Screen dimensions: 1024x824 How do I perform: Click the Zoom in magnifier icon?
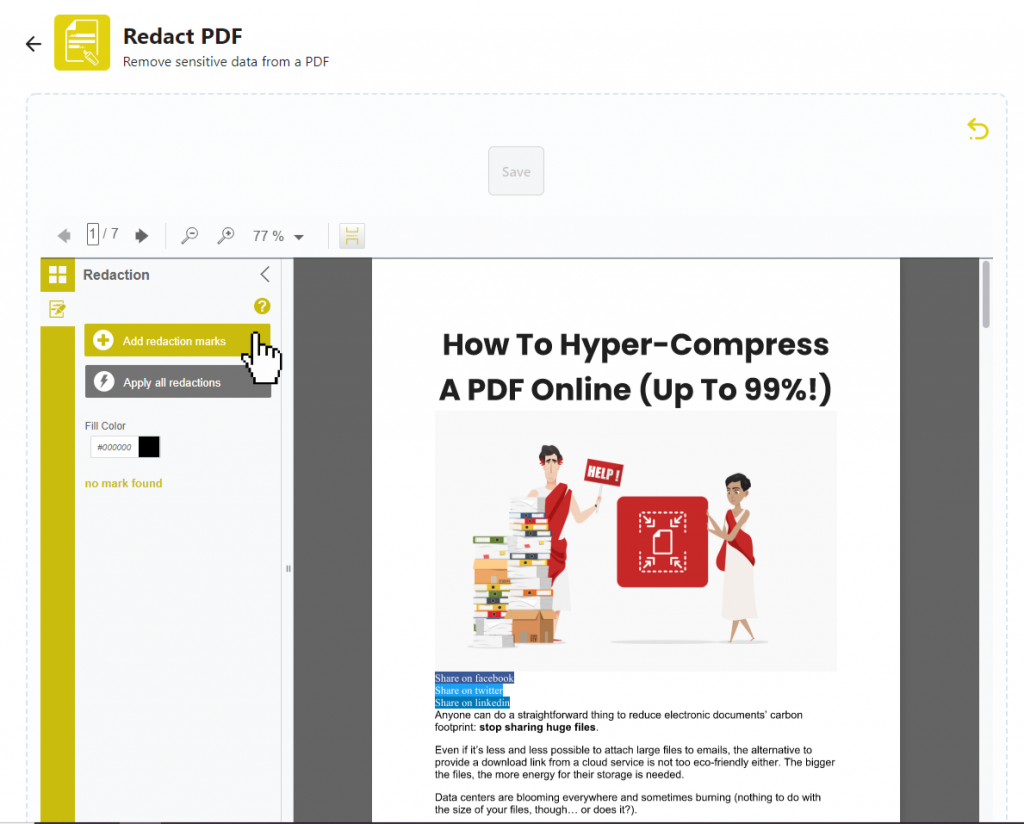coord(225,235)
